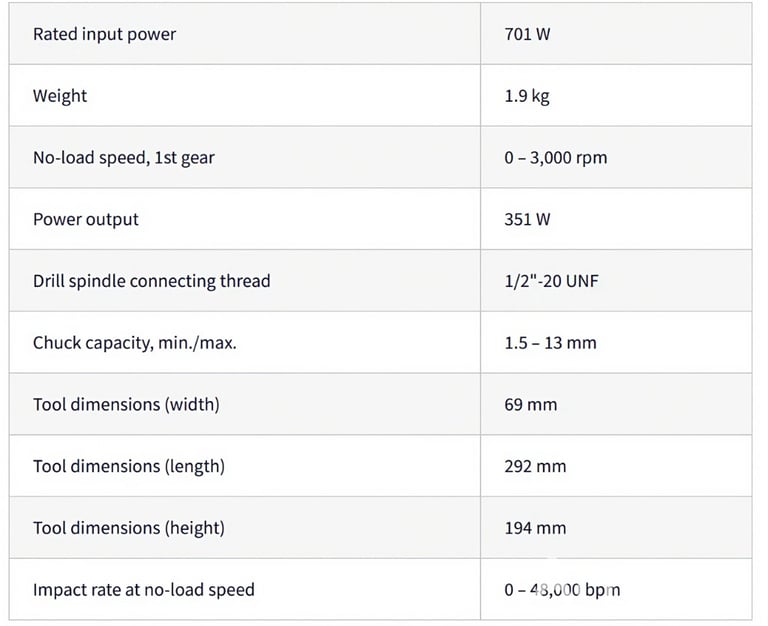The width and height of the screenshot is (768, 626).
Task: Select the 1.9 kg value
Action: tap(527, 96)
